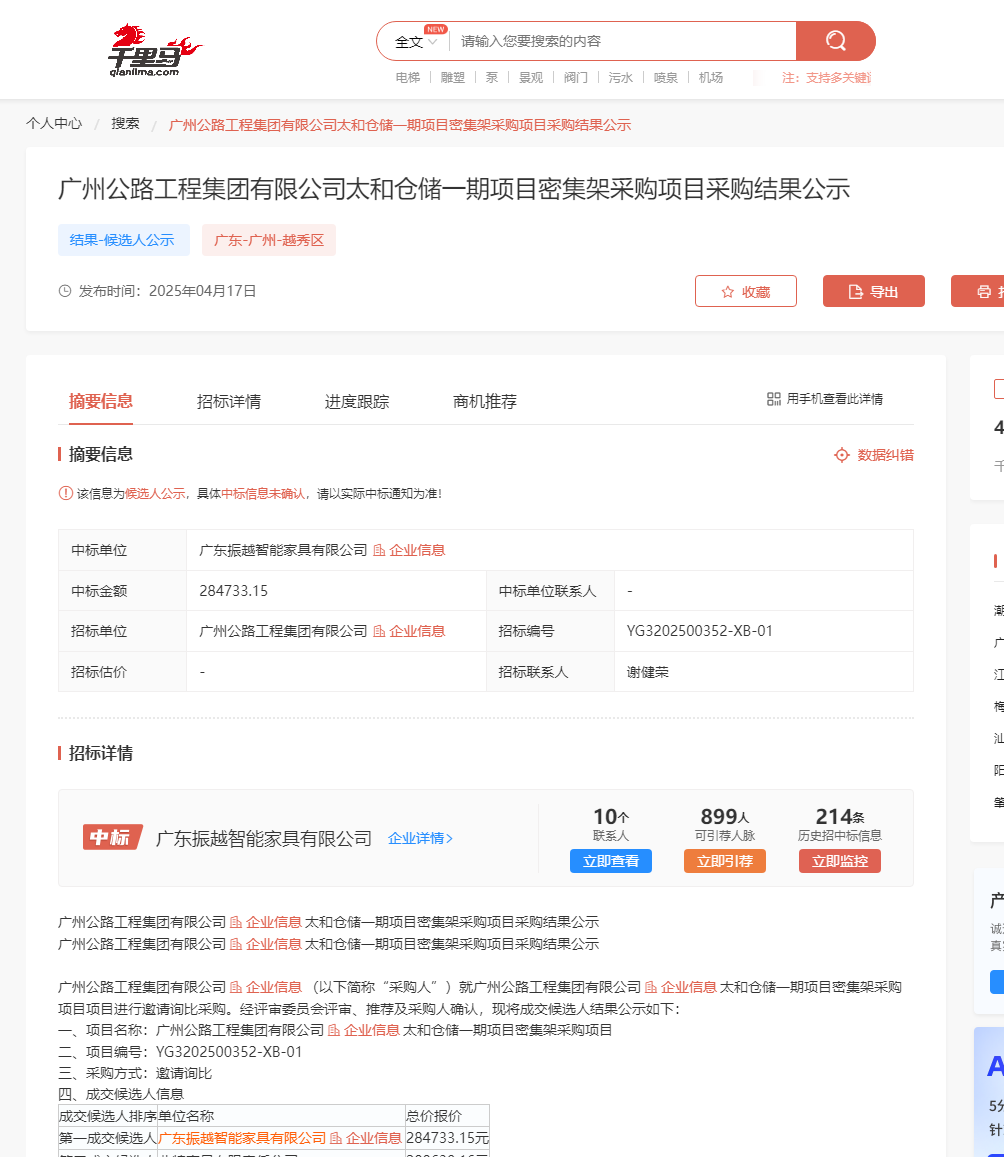Image resolution: width=1004 pixels, height=1157 pixels.
Task: Click the 导出 export button
Action: coord(873,291)
